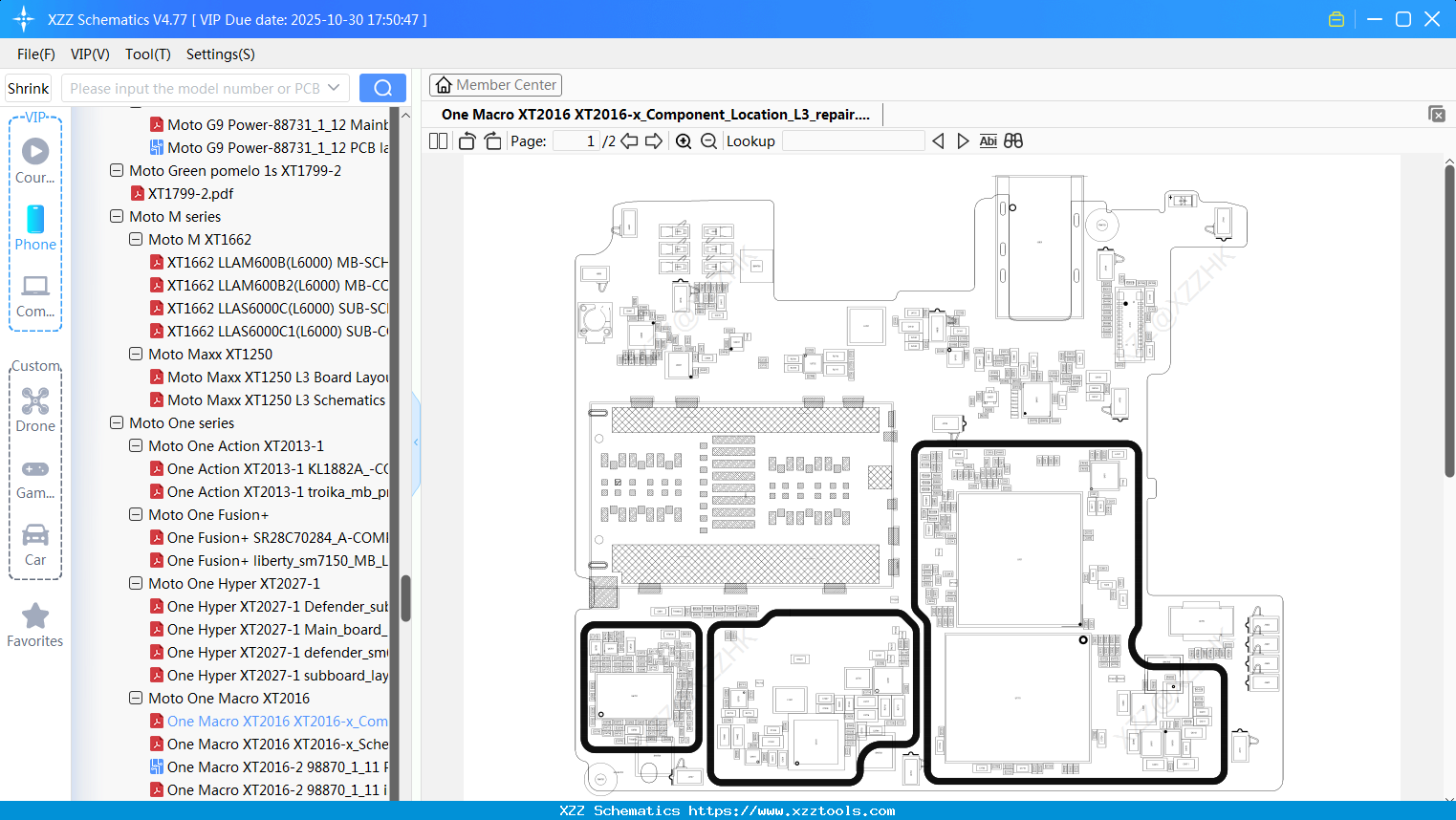Toggle the Abi whole-word match icon

(x=989, y=141)
